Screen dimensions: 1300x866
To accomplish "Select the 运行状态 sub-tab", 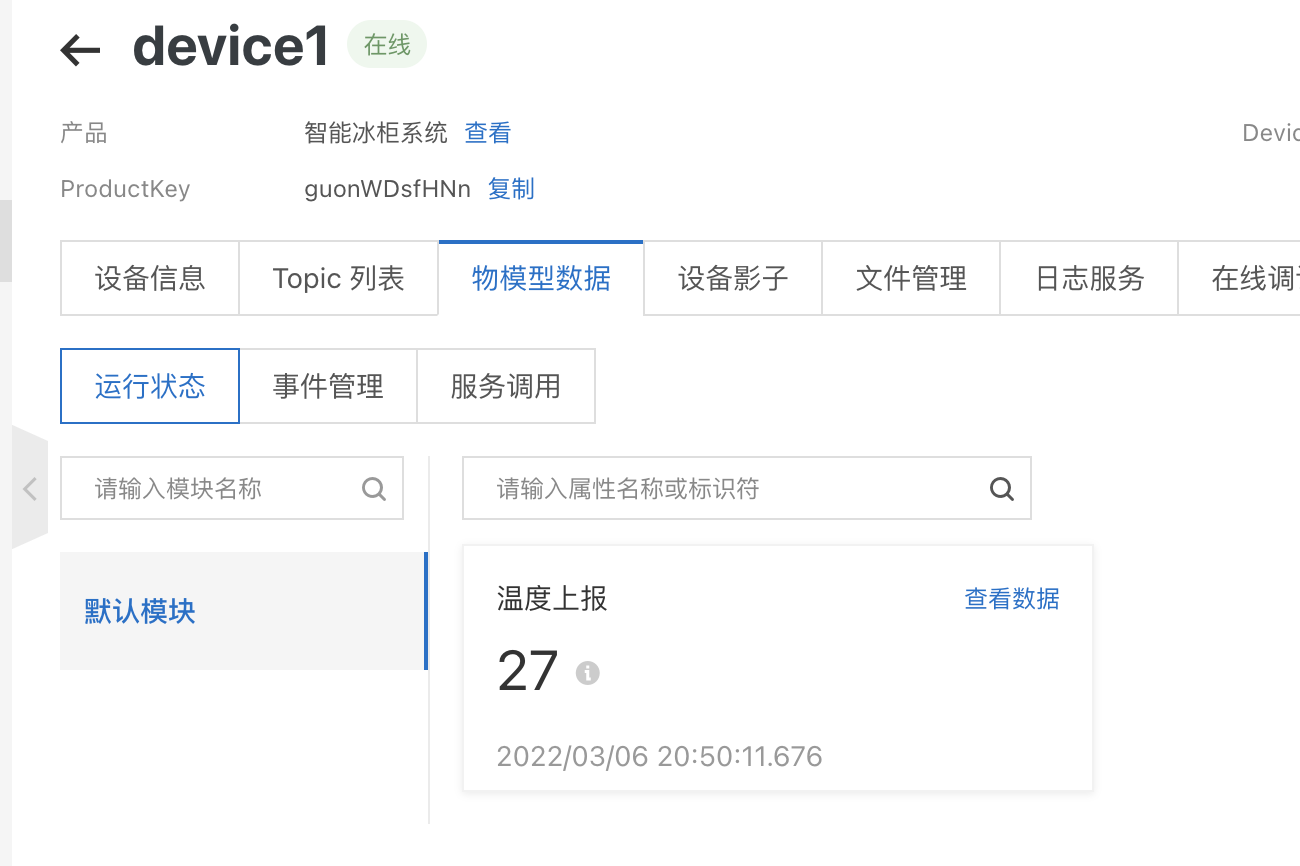I will click(x=150, y=386).
